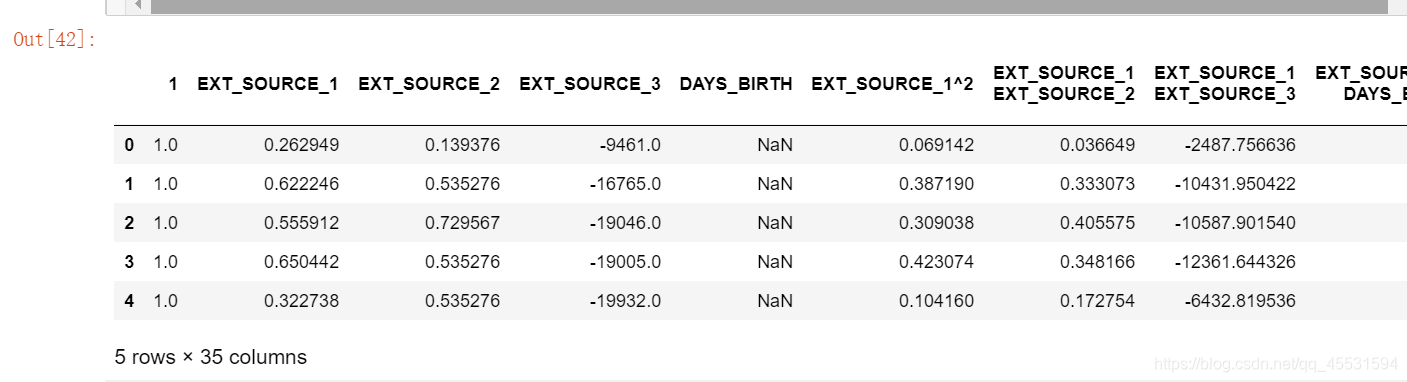
Task: Select the EXT_SOURCE_3 column header
Action: click(590, 84)
